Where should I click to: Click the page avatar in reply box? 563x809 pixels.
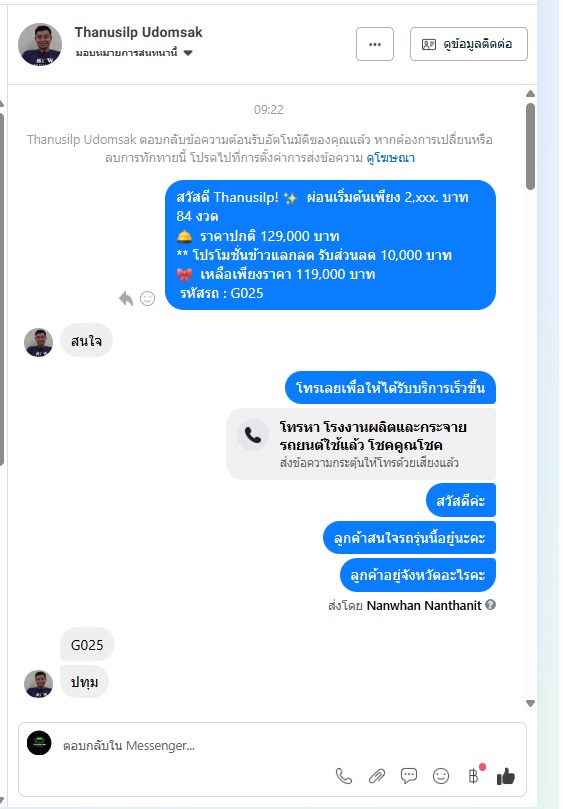coord(39,743)
